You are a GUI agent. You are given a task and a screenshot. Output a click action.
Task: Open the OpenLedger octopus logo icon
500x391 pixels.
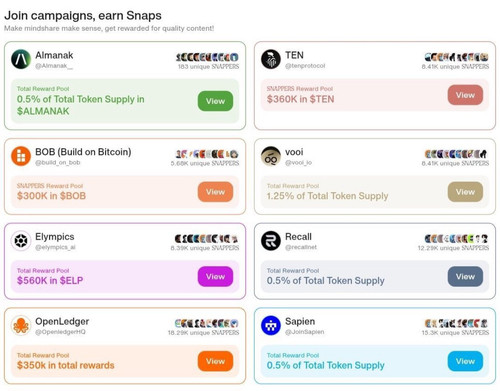[21, 325]
